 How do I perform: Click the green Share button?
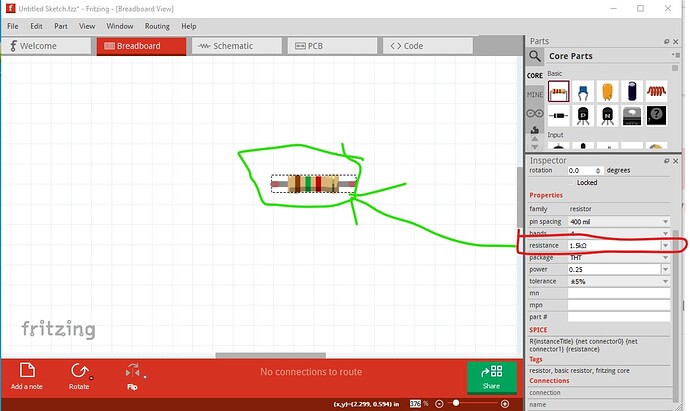point(492,377)
